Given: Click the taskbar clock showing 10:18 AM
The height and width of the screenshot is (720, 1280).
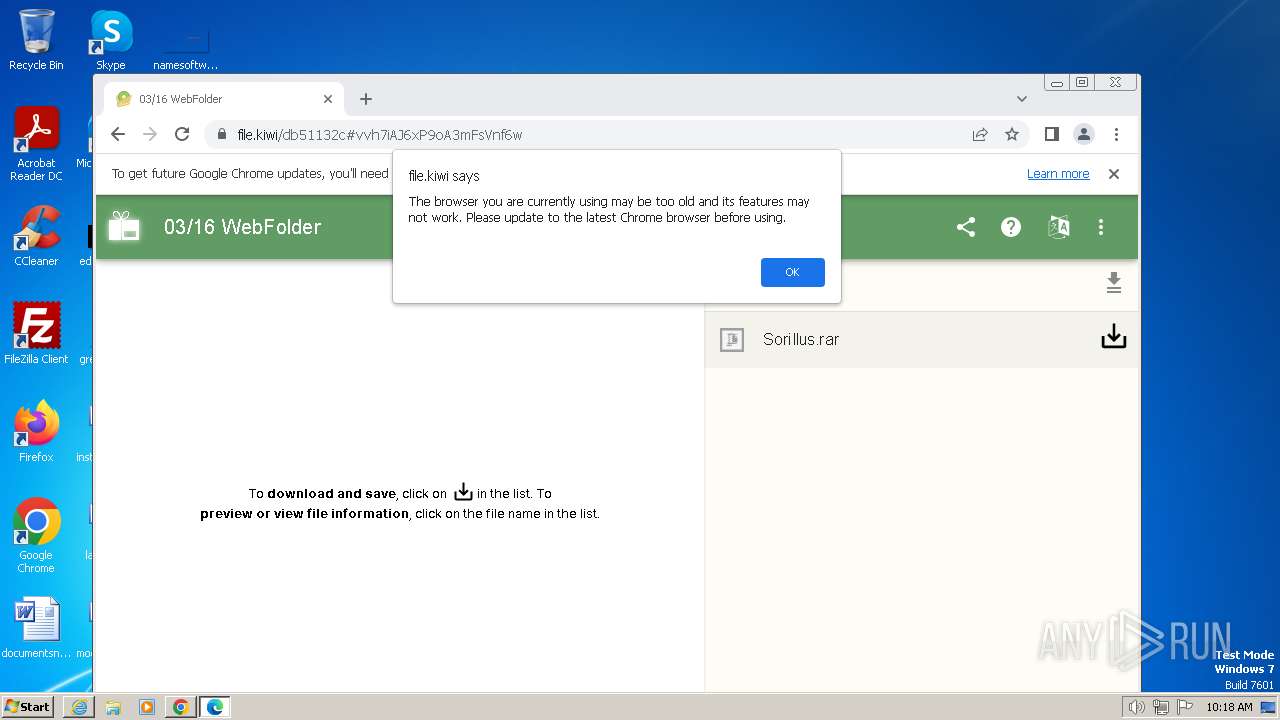Looking at the screenshot, I should point(1229,707).
